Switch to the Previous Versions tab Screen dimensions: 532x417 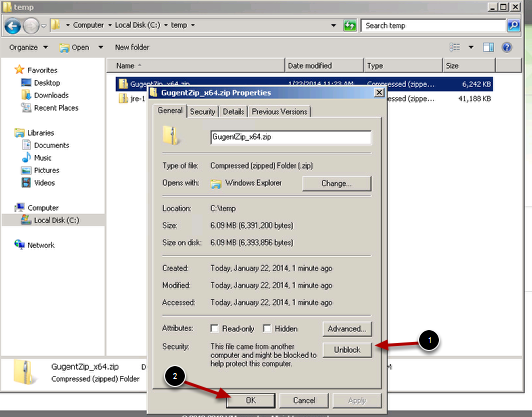pos(280,112)
